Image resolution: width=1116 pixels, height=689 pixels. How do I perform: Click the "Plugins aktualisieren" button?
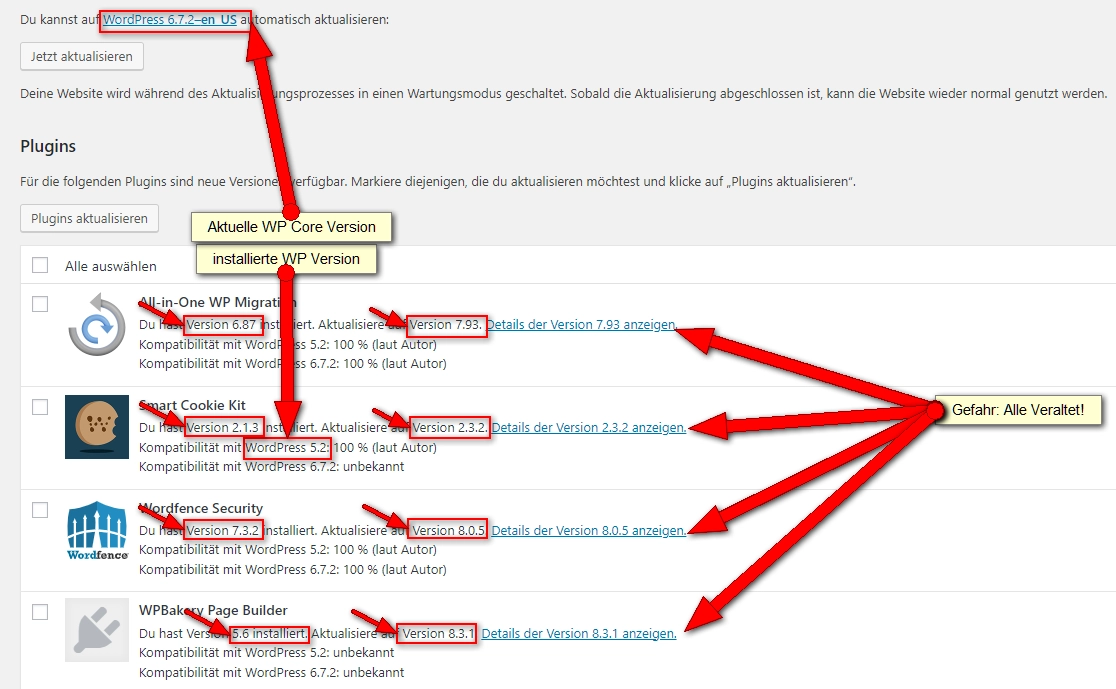(x=89, y=218)
